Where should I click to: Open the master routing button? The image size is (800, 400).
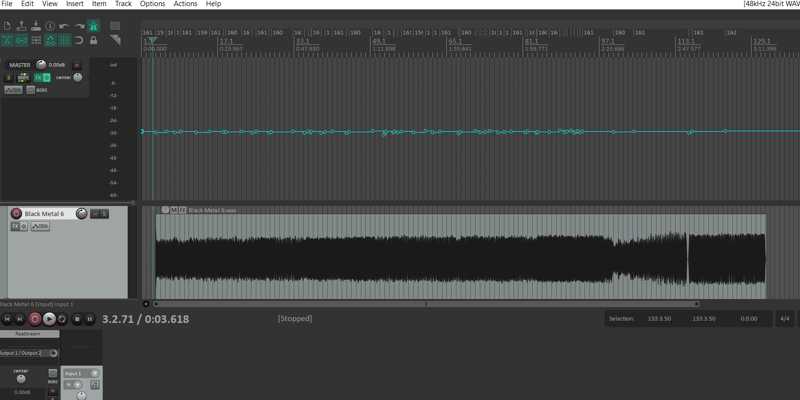pos(23,78)
